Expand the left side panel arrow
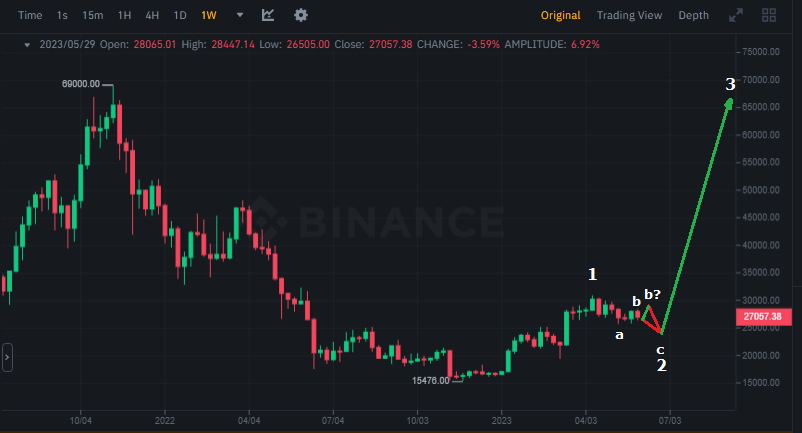Viewport: 802px width, 433px height. (7, 357)
